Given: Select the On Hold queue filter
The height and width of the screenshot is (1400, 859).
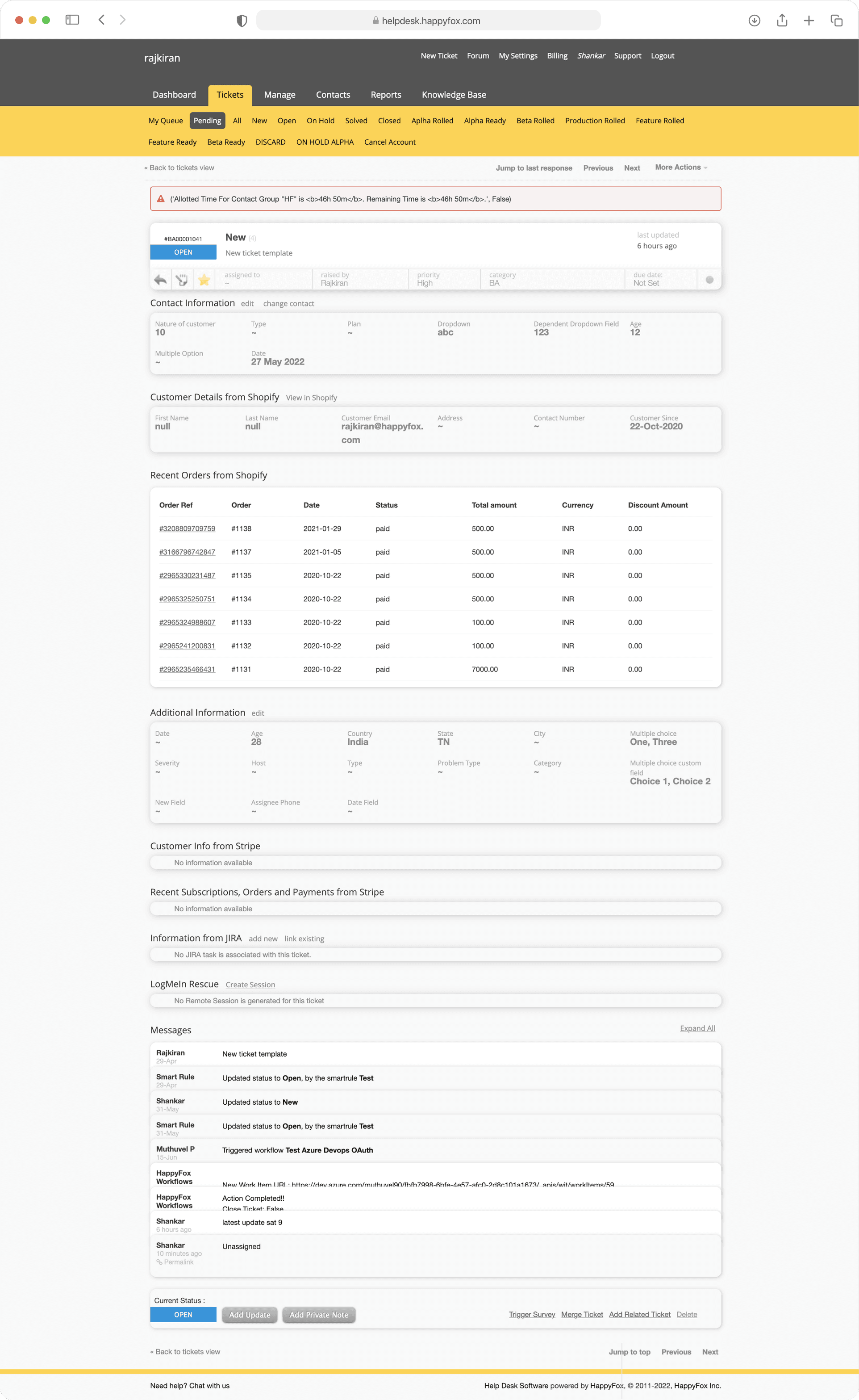Looking at the screenshot, I should point(321,121).
